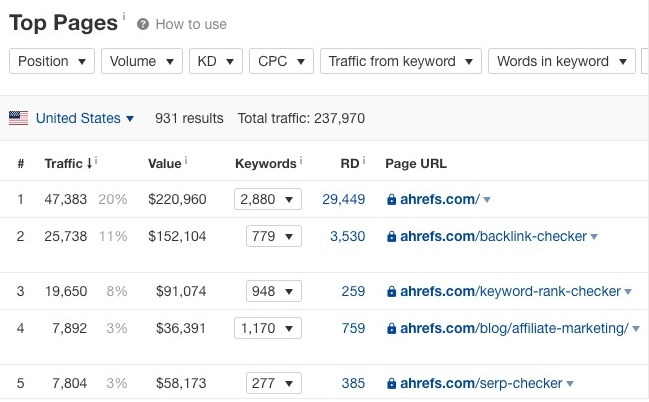Expand arrow next to ahrefs.com/blog/affiliate-marketing/ URL
Image resolution: width=649 pixels, height=402 pixels.
coord(636,329)
